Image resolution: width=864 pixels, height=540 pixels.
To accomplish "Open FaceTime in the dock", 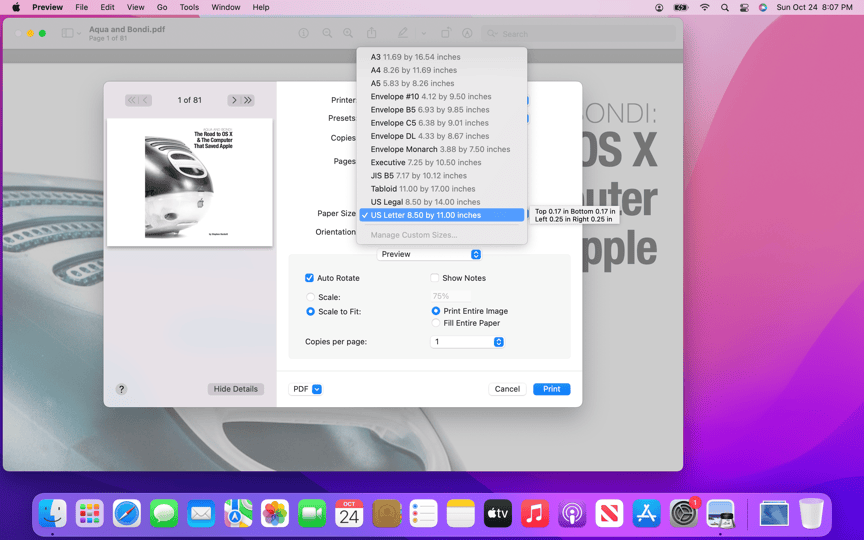I will 312,514.
